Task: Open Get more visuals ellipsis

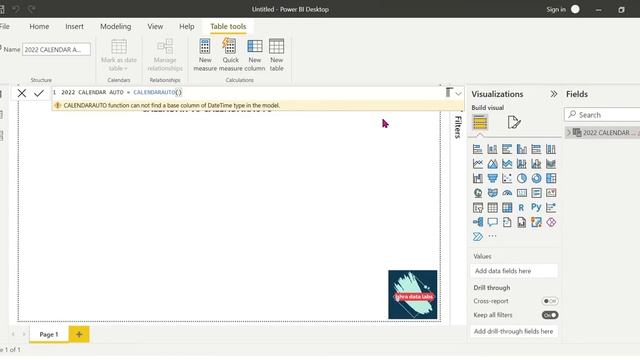Action: pos(492,236)
